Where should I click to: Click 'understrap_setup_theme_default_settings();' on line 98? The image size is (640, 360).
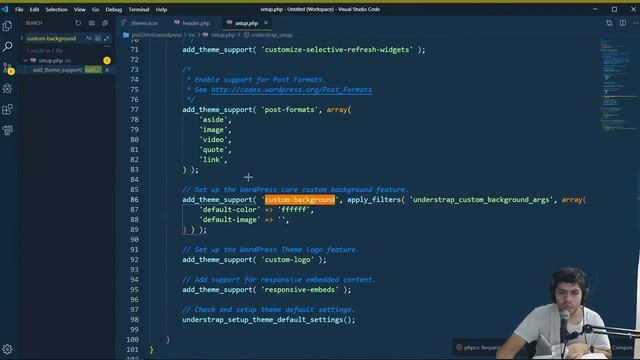coord(269,320)
